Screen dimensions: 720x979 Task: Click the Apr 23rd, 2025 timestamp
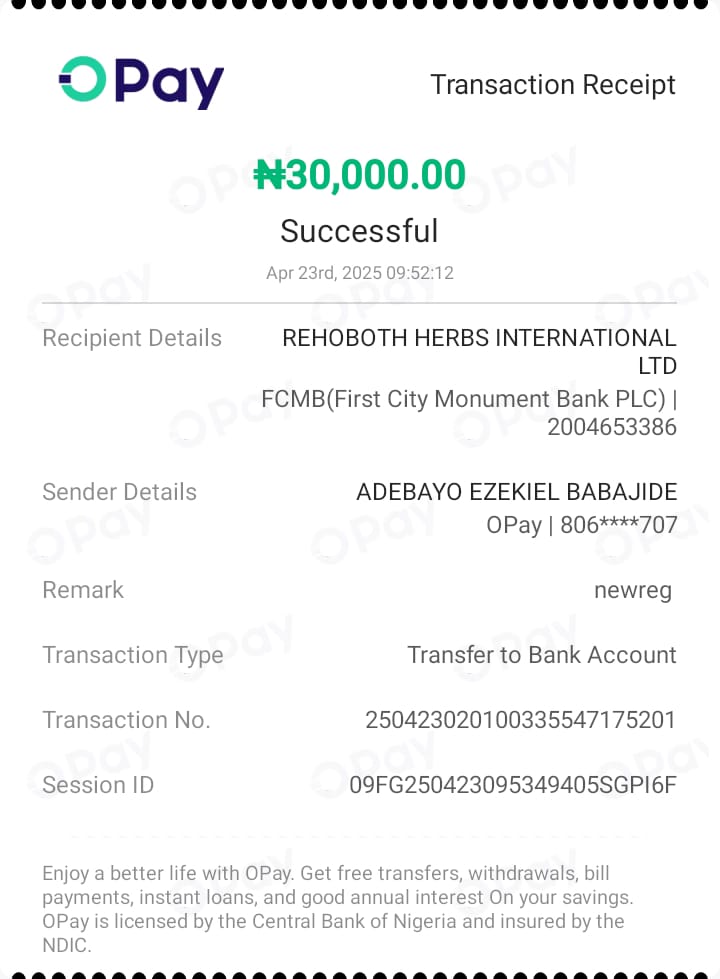[360, 273]
